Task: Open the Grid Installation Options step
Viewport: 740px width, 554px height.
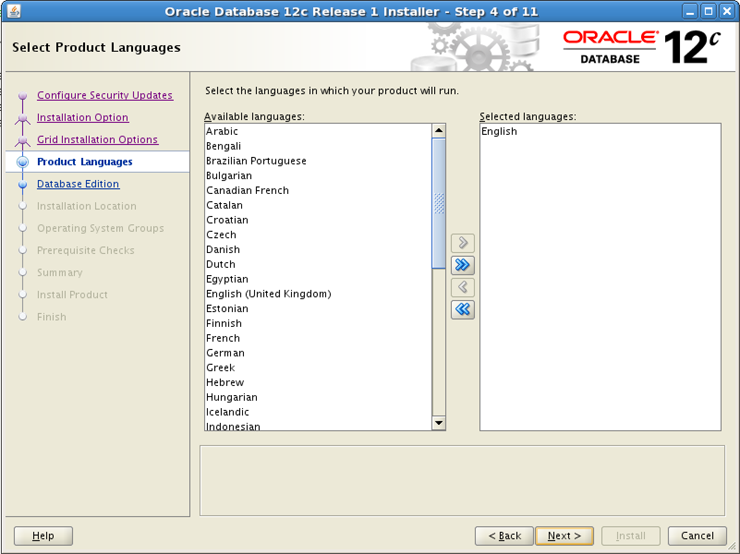Action: (98, 140)
